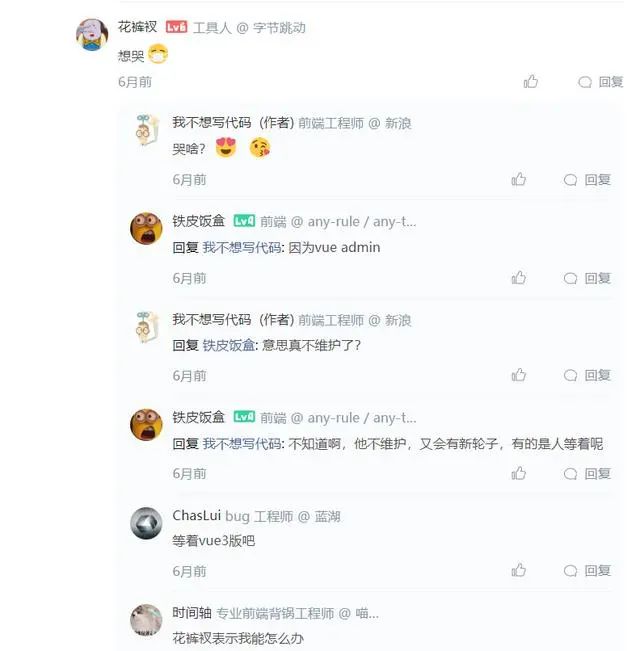Like the reply about 新轮子
Screen dimensions: 640x651
pos(519,473)
